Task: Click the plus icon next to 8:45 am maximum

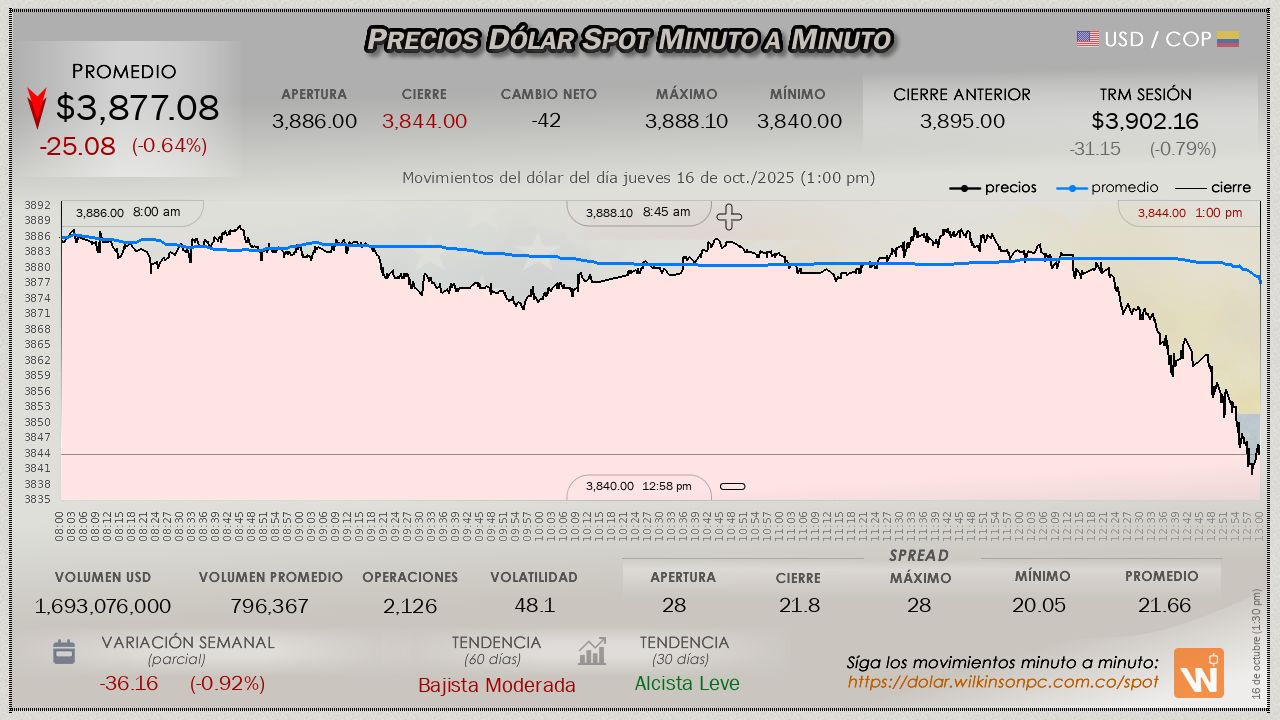Action: [729, 217]
